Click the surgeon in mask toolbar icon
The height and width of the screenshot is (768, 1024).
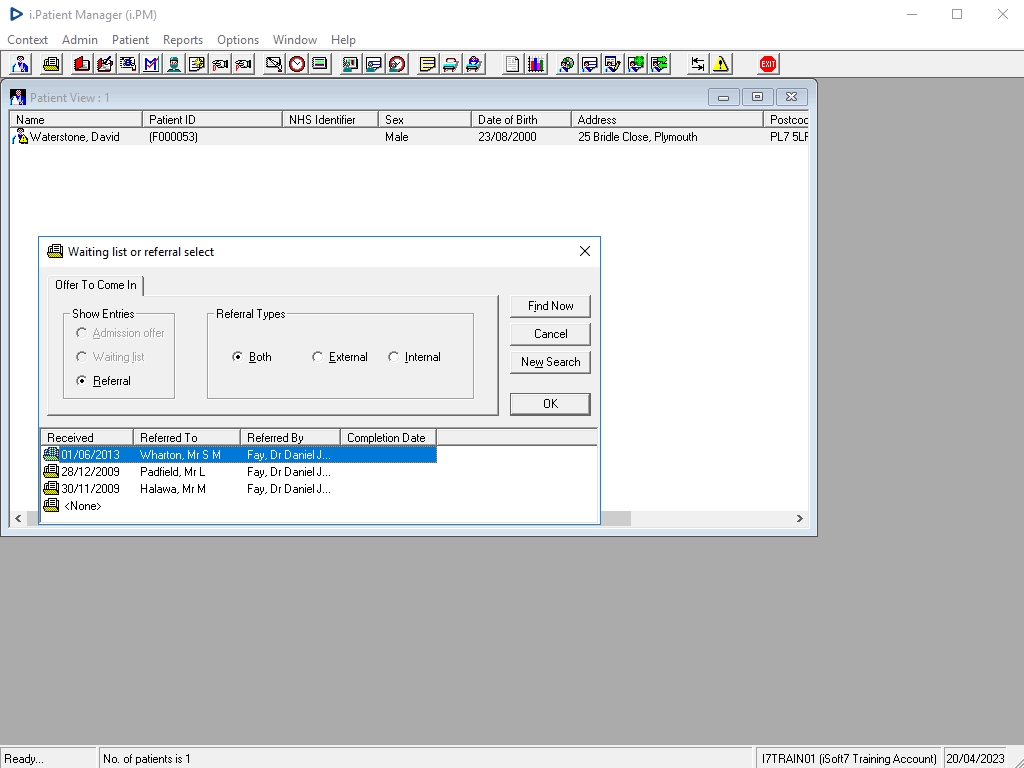(174, 64)
